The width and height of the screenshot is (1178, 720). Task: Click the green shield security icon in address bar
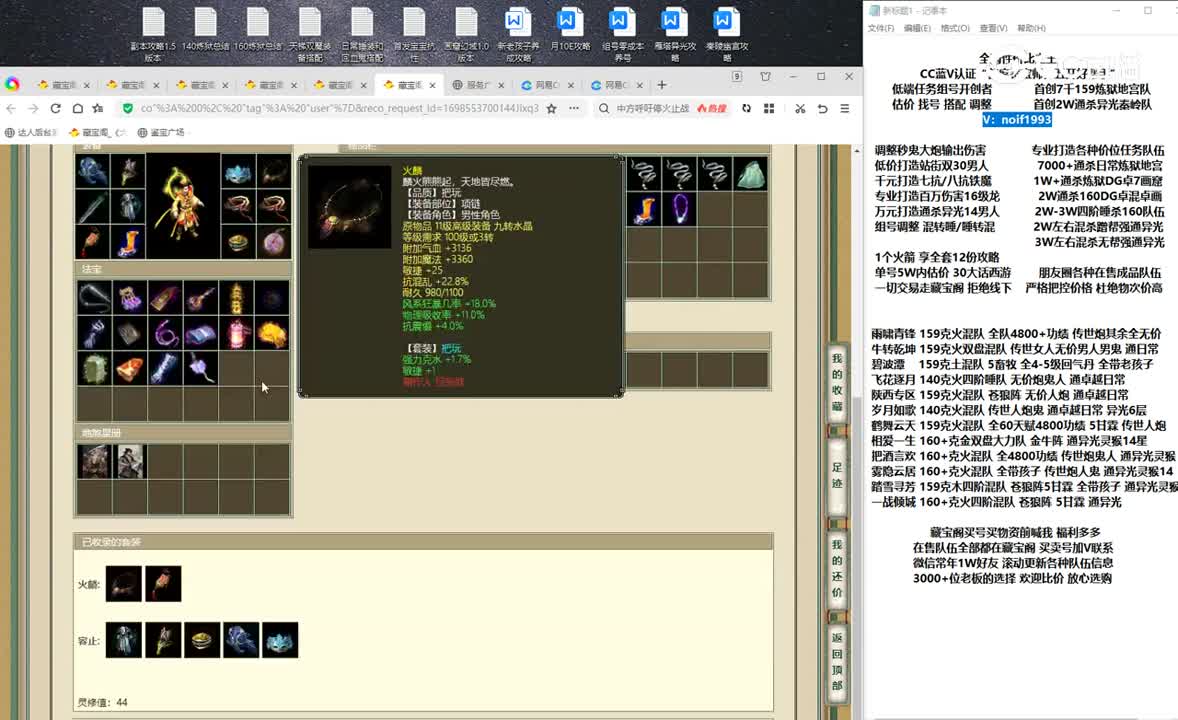[x=128, y=108]
